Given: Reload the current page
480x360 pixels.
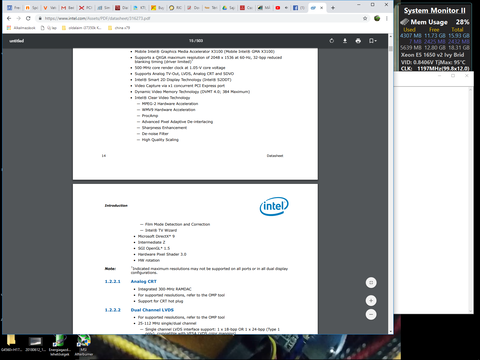Looking at the screenshot, I should coord(28,18).
